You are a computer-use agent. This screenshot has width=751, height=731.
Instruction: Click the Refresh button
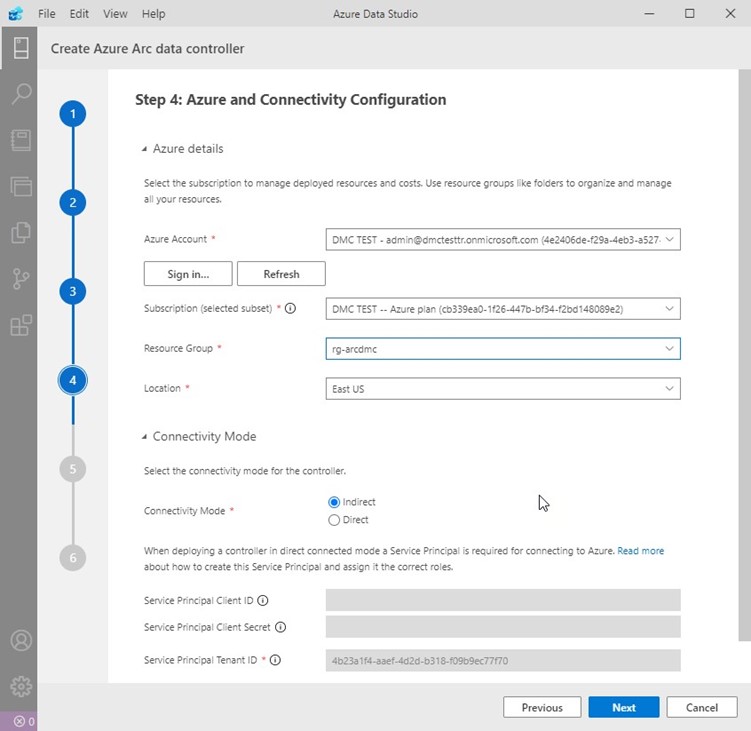(281, 274)
